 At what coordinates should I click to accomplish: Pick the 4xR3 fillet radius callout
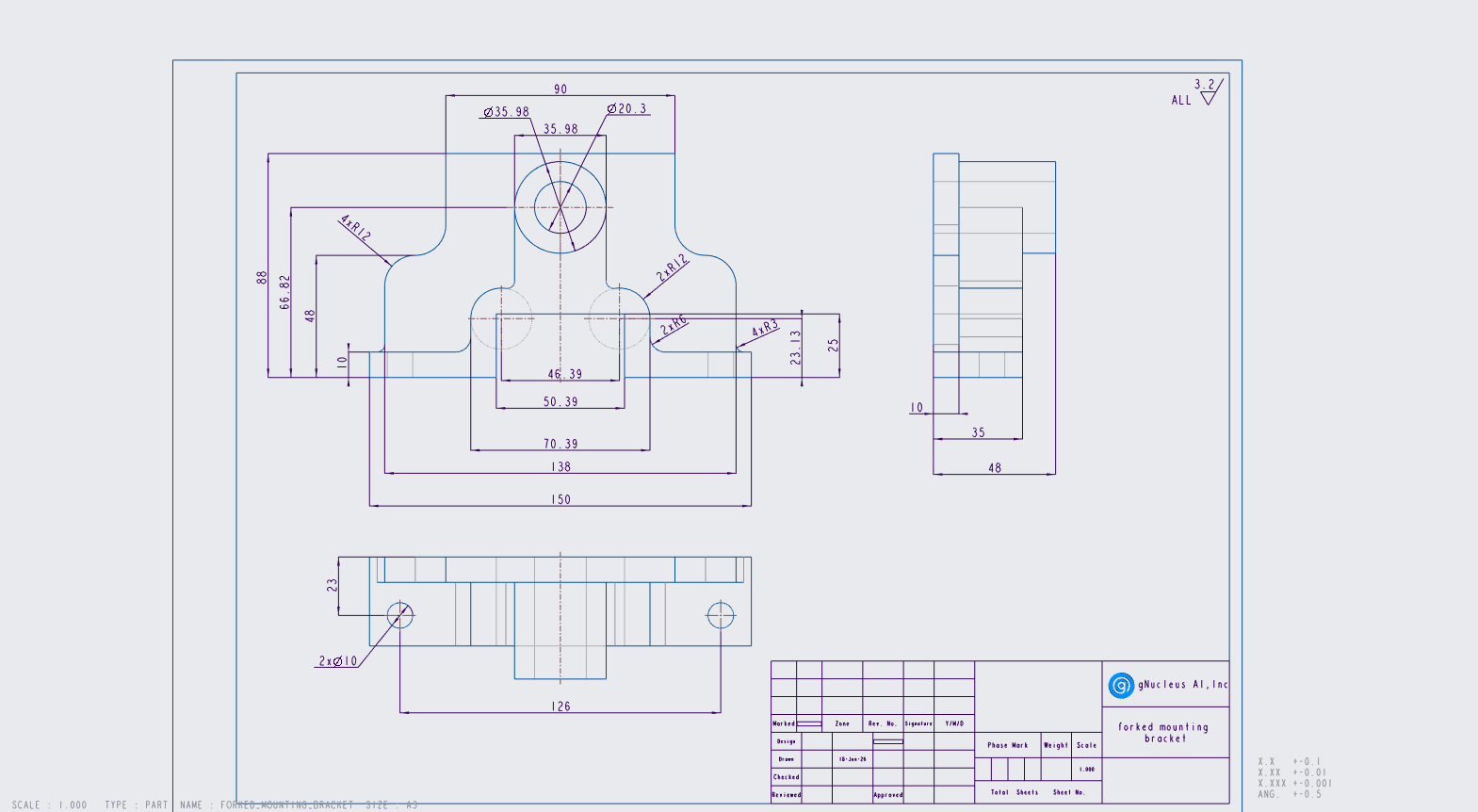(x=765, y=329)
